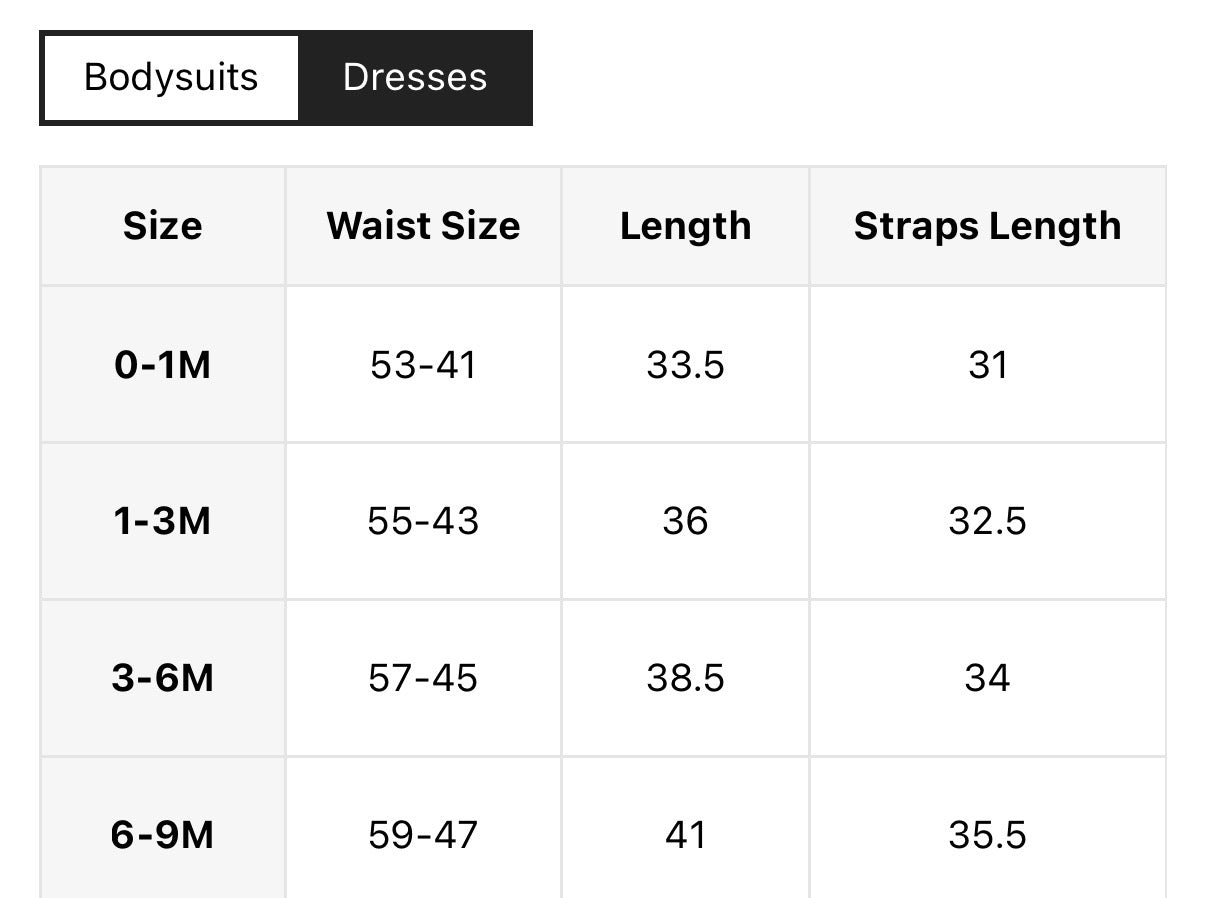The image size is (1206, 898).
Task: Click length value 38.5
Action: coord(685,678)
